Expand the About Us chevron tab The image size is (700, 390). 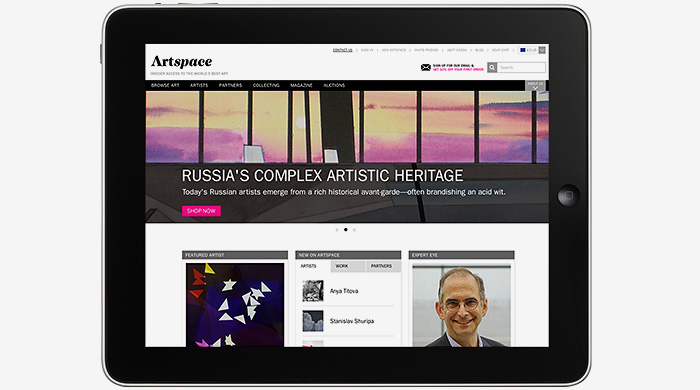click(535, 85)
